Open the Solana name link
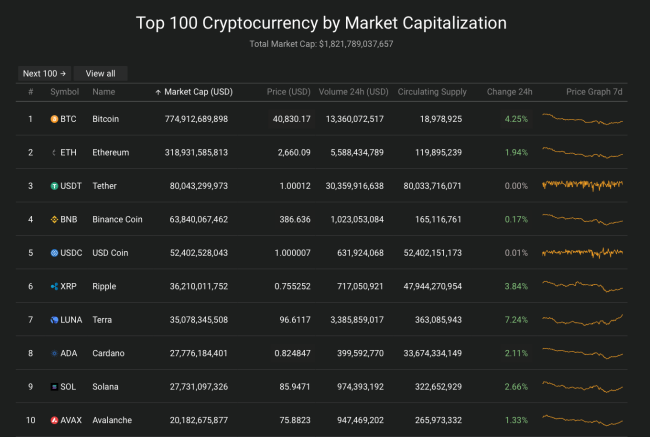 click(x=105, y=387)
